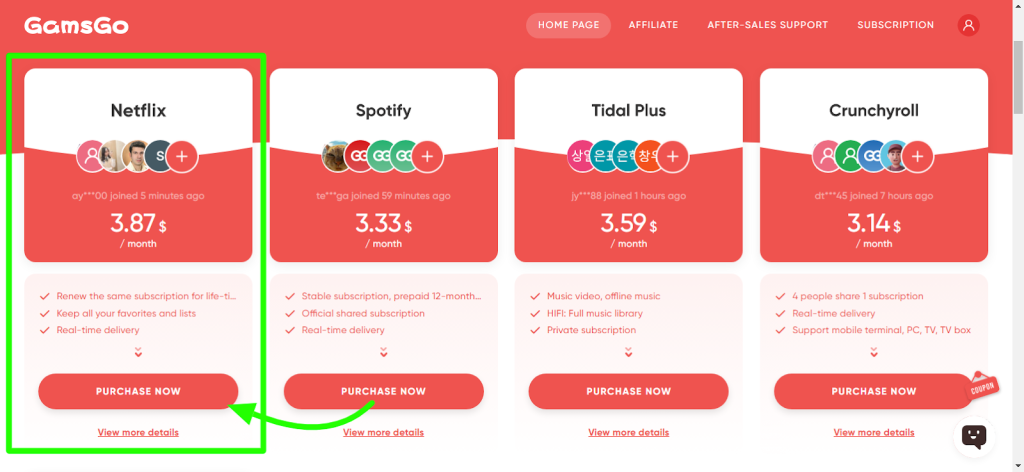View more details for Crunchyroll
This screenshot has width=1024, height=472.
tap(874, 432)
